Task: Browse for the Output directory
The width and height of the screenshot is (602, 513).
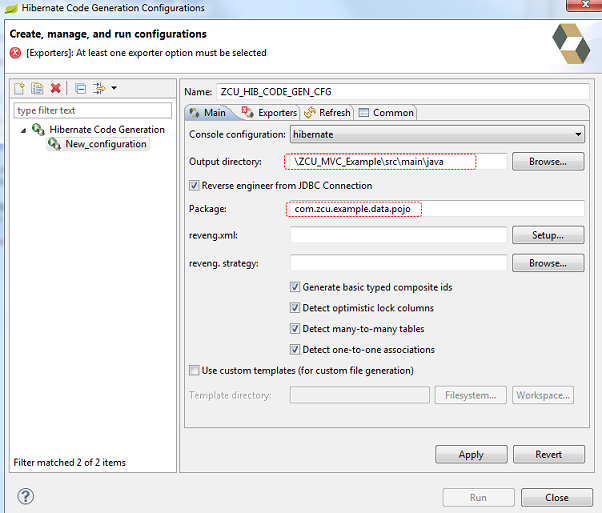Action: click(x=548, y=162)
